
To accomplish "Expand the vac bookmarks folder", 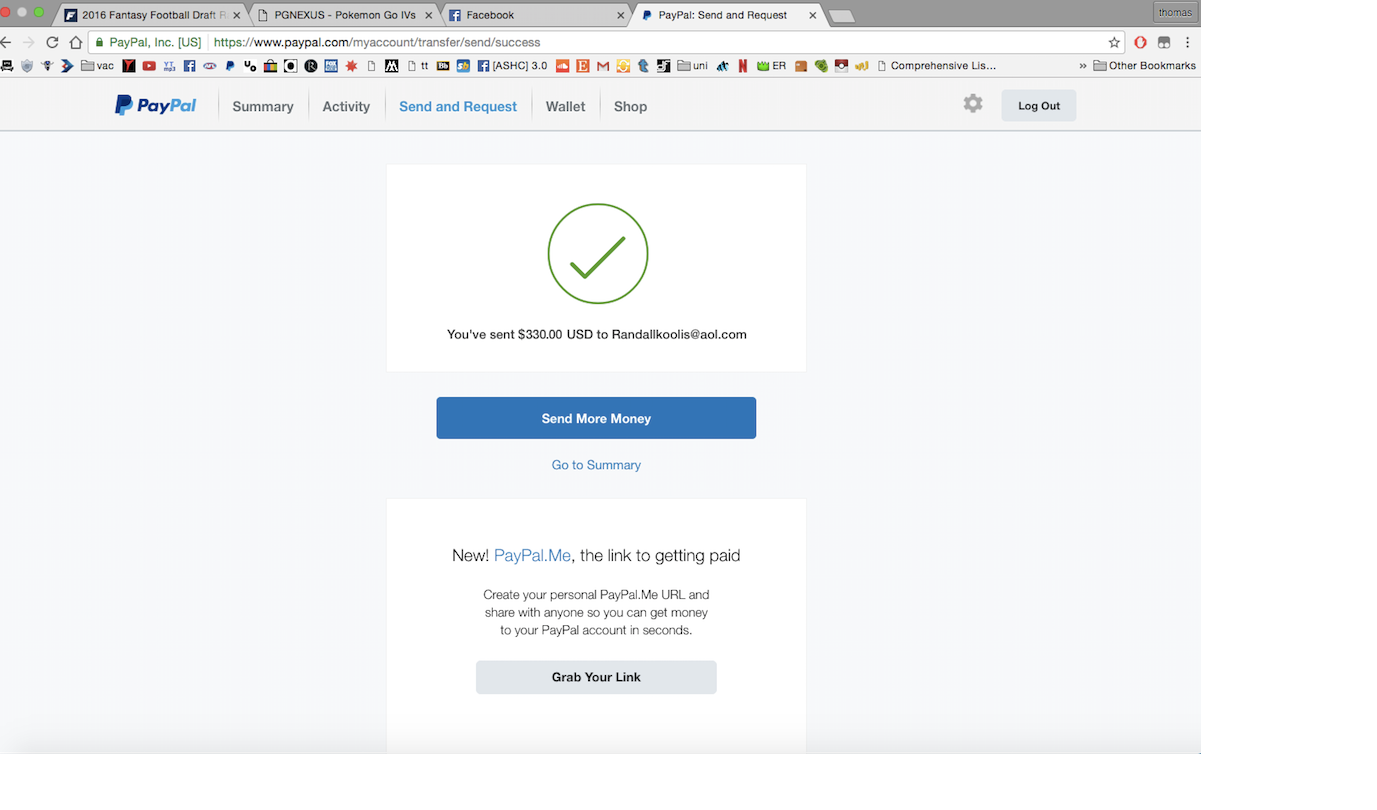I will tap(97, 66).
